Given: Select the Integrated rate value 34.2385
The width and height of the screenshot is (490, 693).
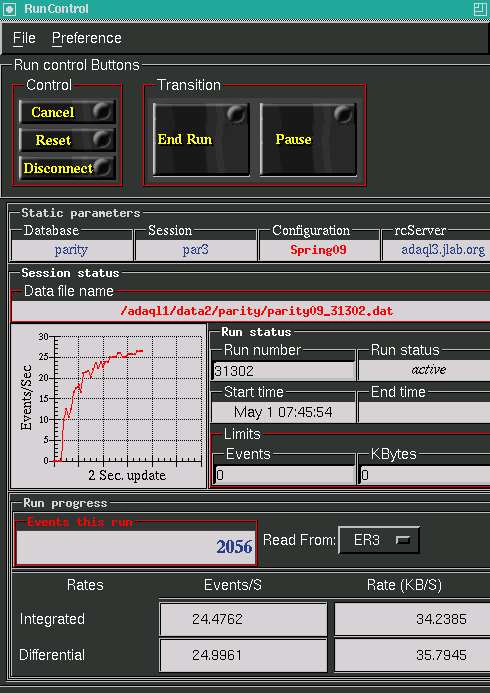Looking at the screenshot, I should [x=412, y=619].
